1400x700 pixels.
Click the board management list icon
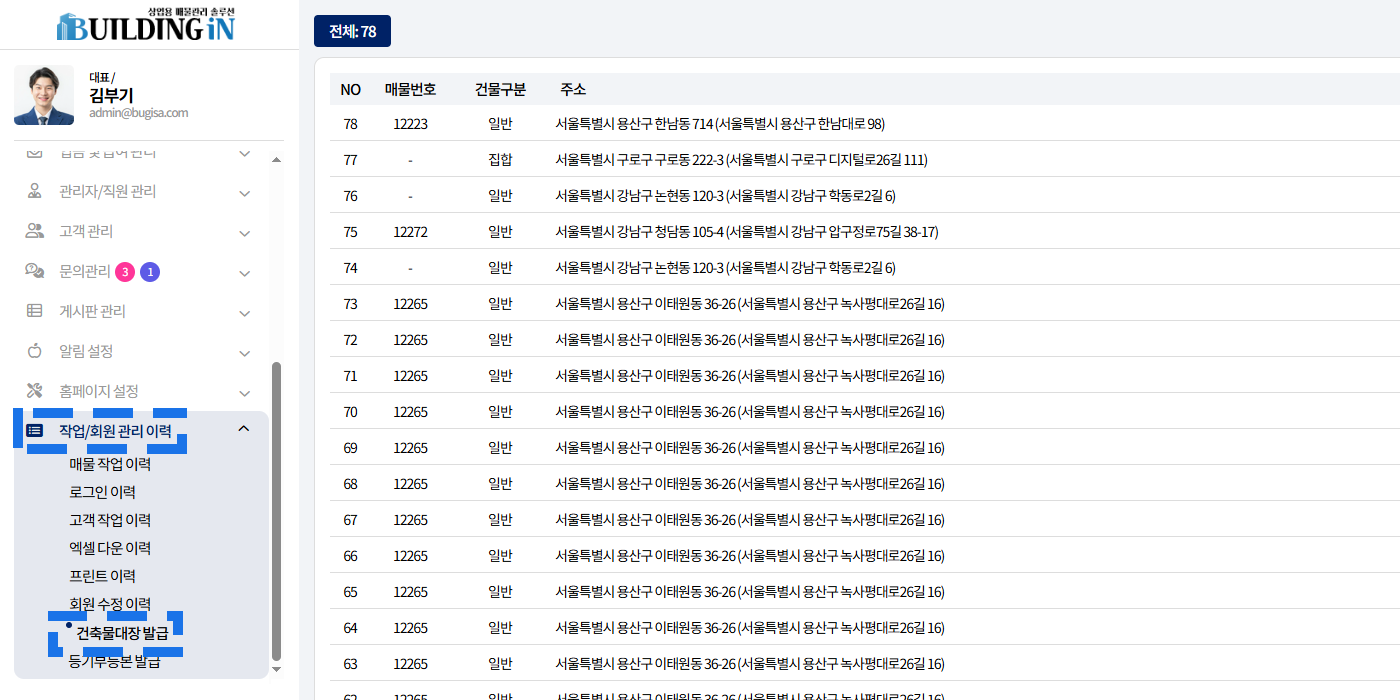click(x=35, y=311)
